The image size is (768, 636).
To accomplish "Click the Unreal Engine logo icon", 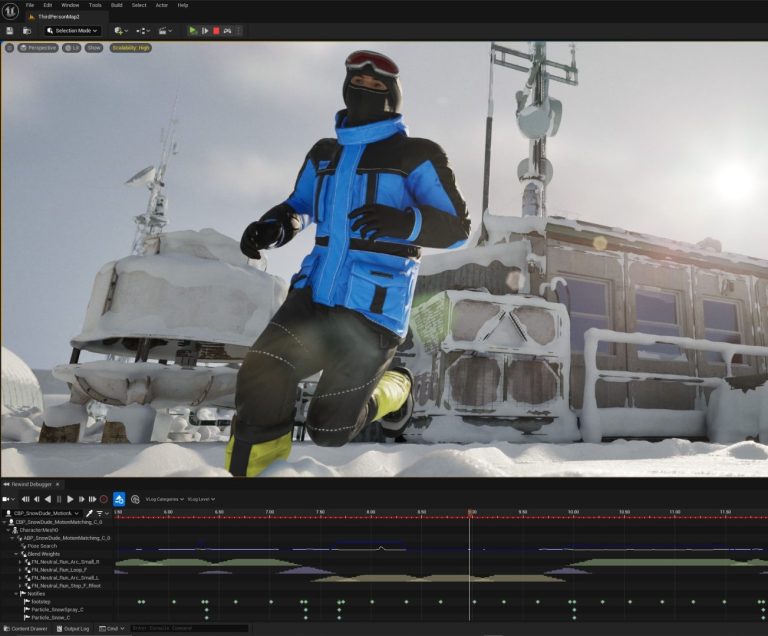I will pos(10,11).
